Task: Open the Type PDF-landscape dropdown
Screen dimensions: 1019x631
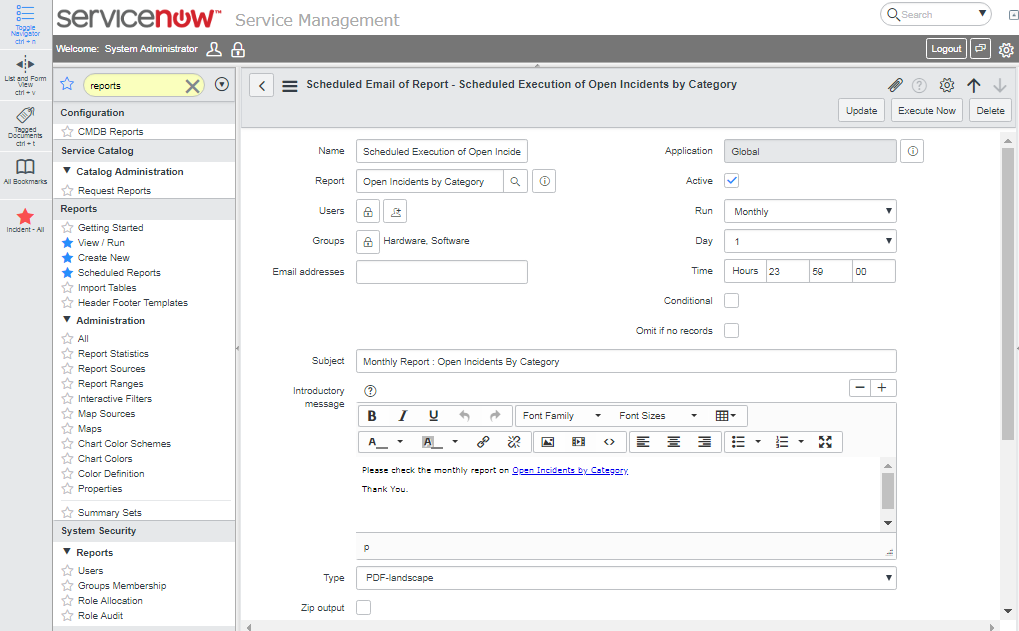Action: pyautogui.click(x=626, y=578)
